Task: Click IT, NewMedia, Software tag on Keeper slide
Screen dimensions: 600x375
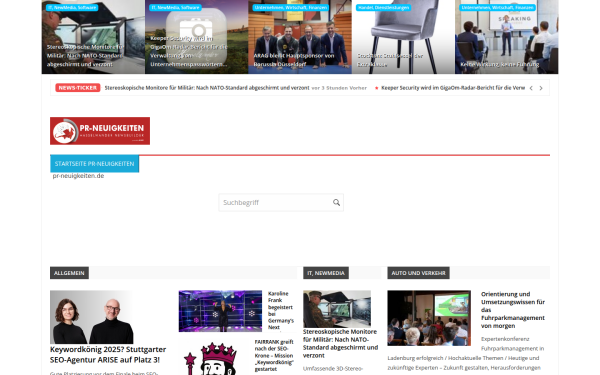Action: pos(175,7)
